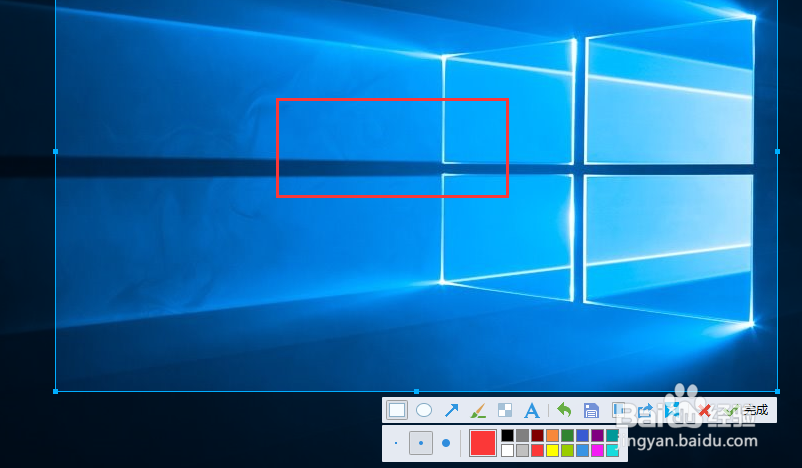Pick the dark gray color swatch
The image size is (802, 468).
click(x=522, y=435)
